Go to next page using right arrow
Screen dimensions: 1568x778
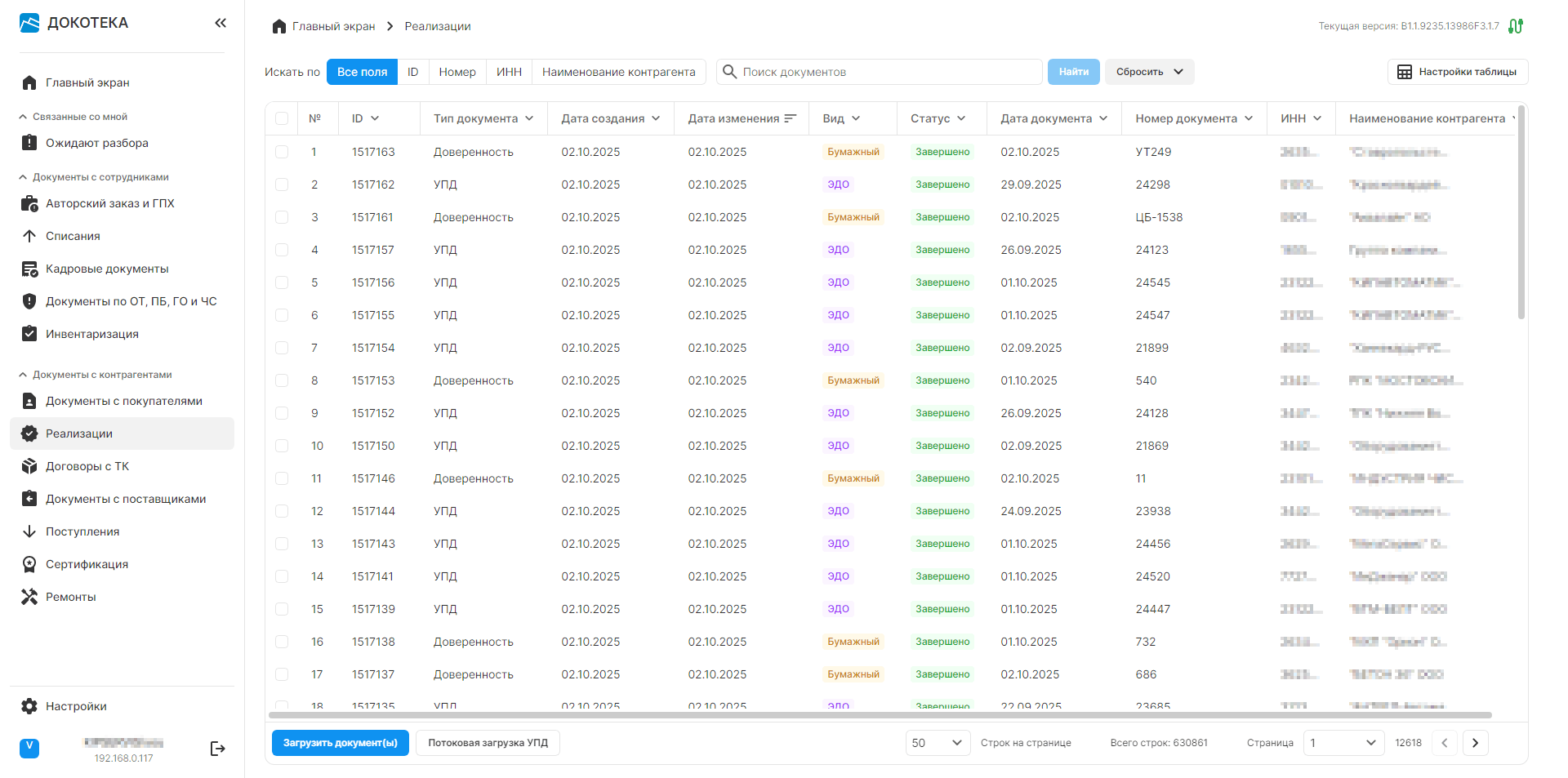1475,743
